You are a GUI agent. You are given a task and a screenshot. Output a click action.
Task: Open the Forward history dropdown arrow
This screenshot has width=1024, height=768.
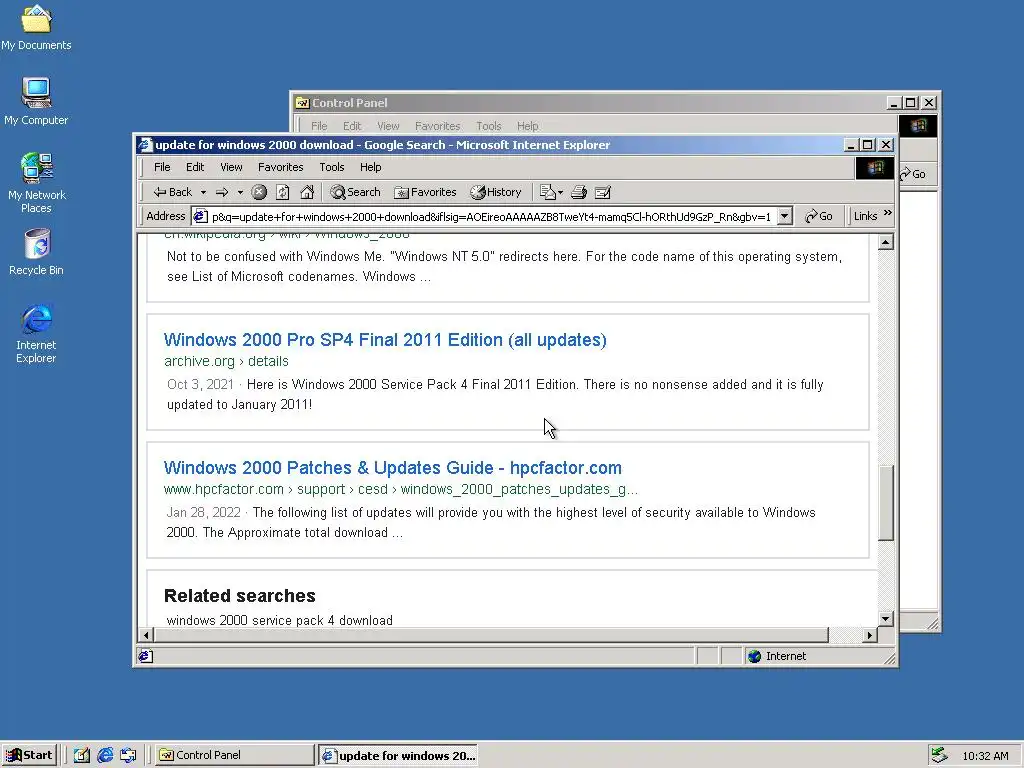[240, 192]
